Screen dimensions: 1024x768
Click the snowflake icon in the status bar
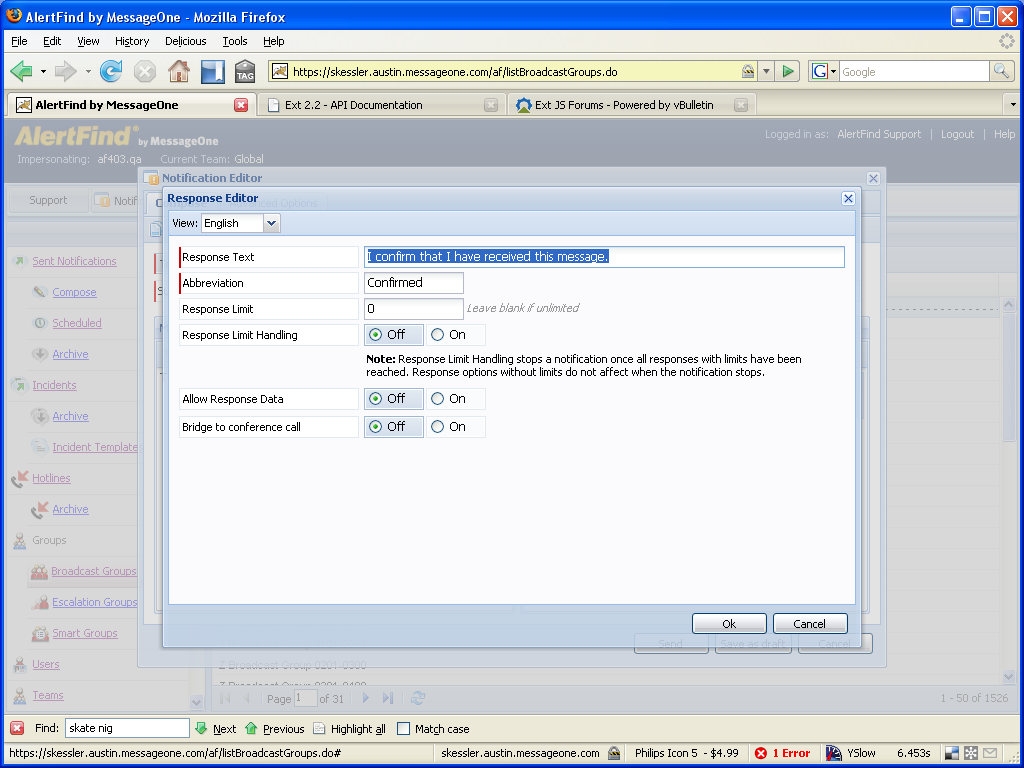coord(971,753)
